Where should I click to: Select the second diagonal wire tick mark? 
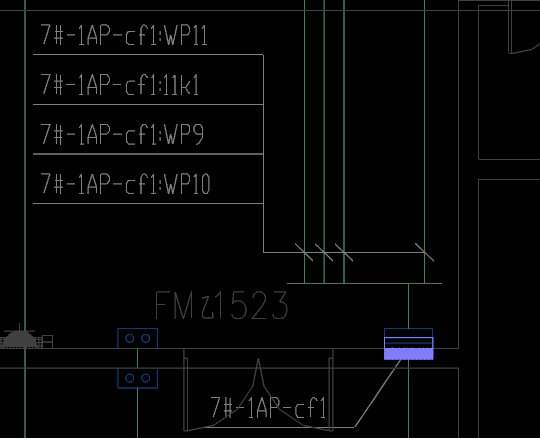pos(324,252)
